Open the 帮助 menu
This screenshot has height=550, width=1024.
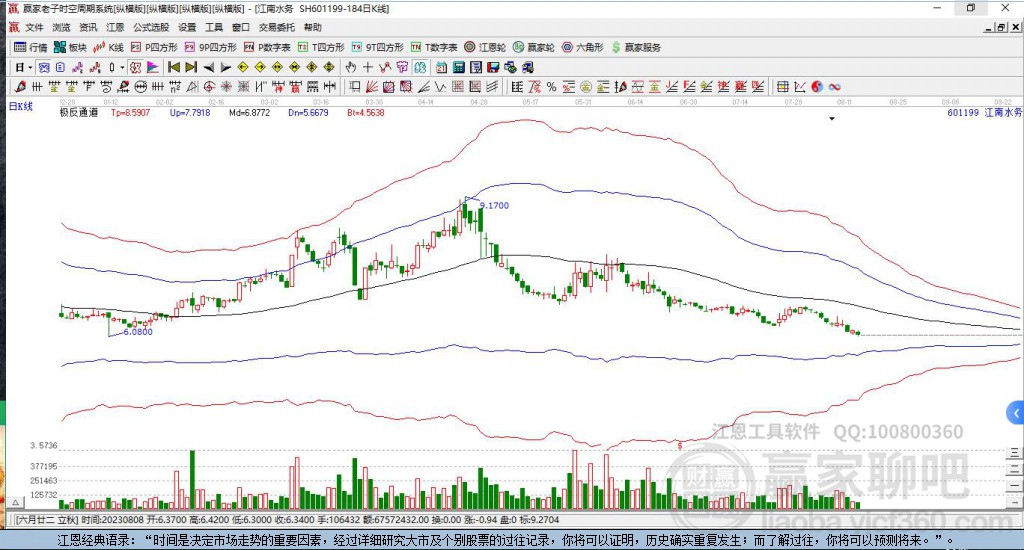[x=313, y=27]
